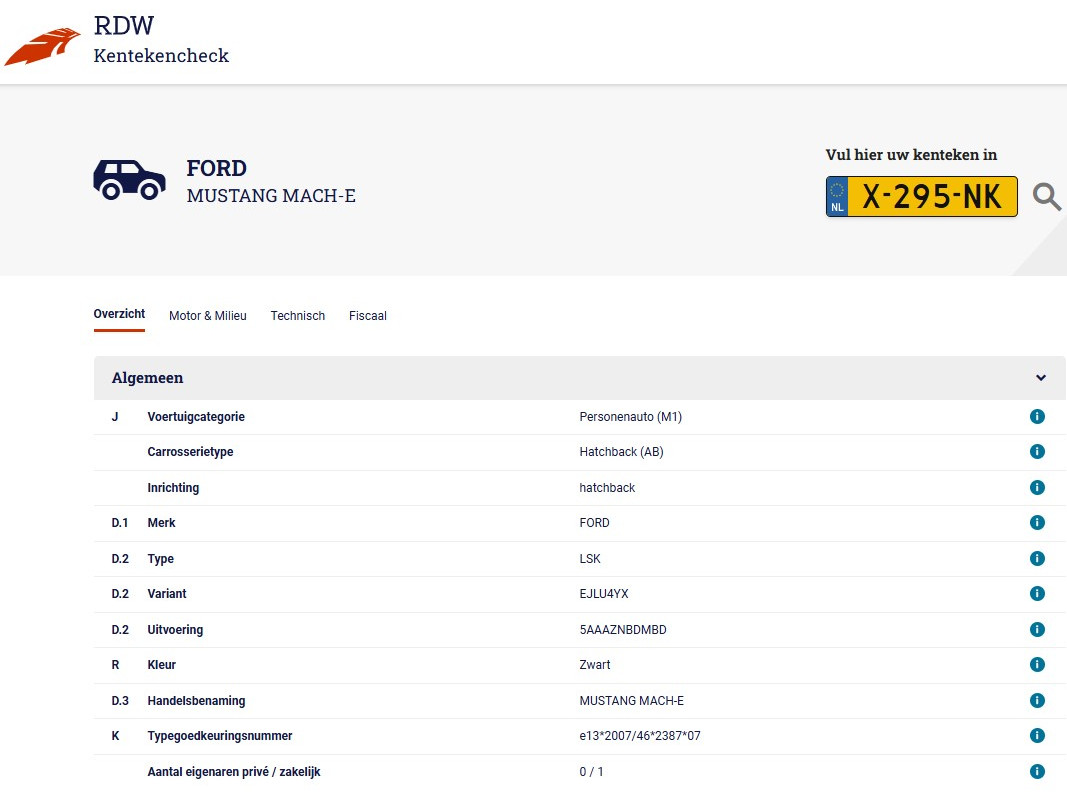Open info icon for Kleur row

pos(1037,665)
